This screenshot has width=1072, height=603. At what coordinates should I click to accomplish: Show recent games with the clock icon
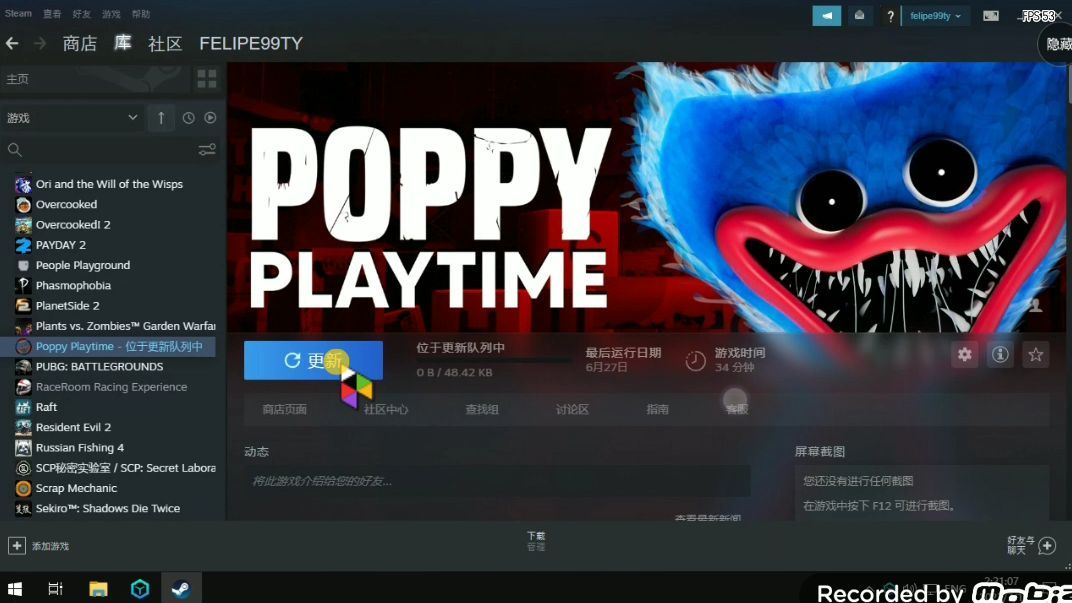(x=188, y=118)
